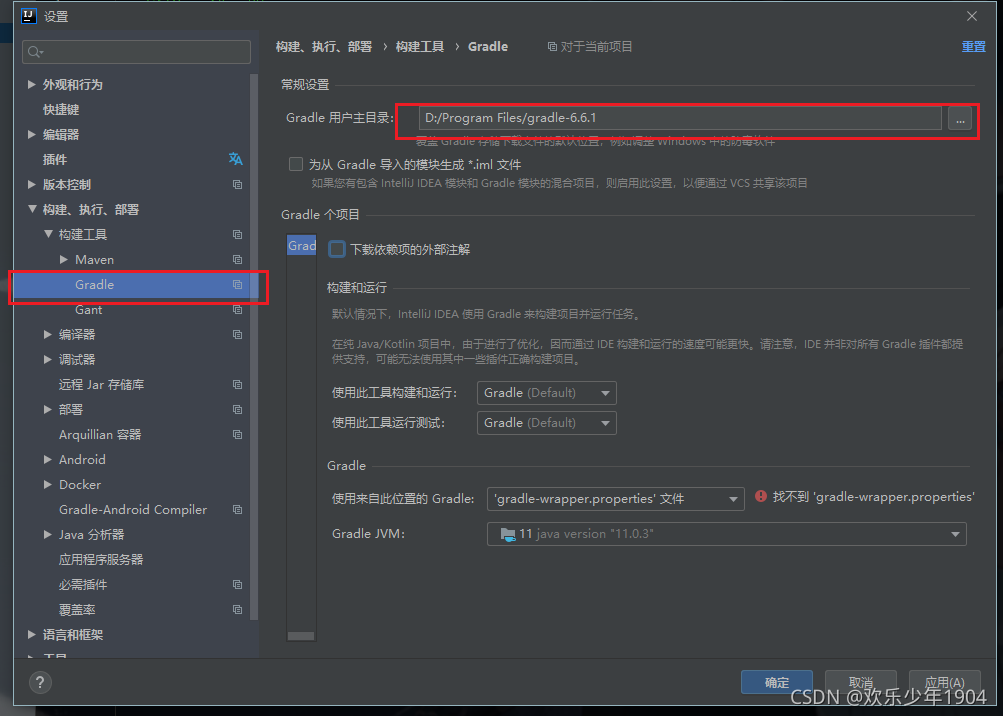Click the project-level icon on Gradle row
Screen dimensions: 1003x716
237,285
